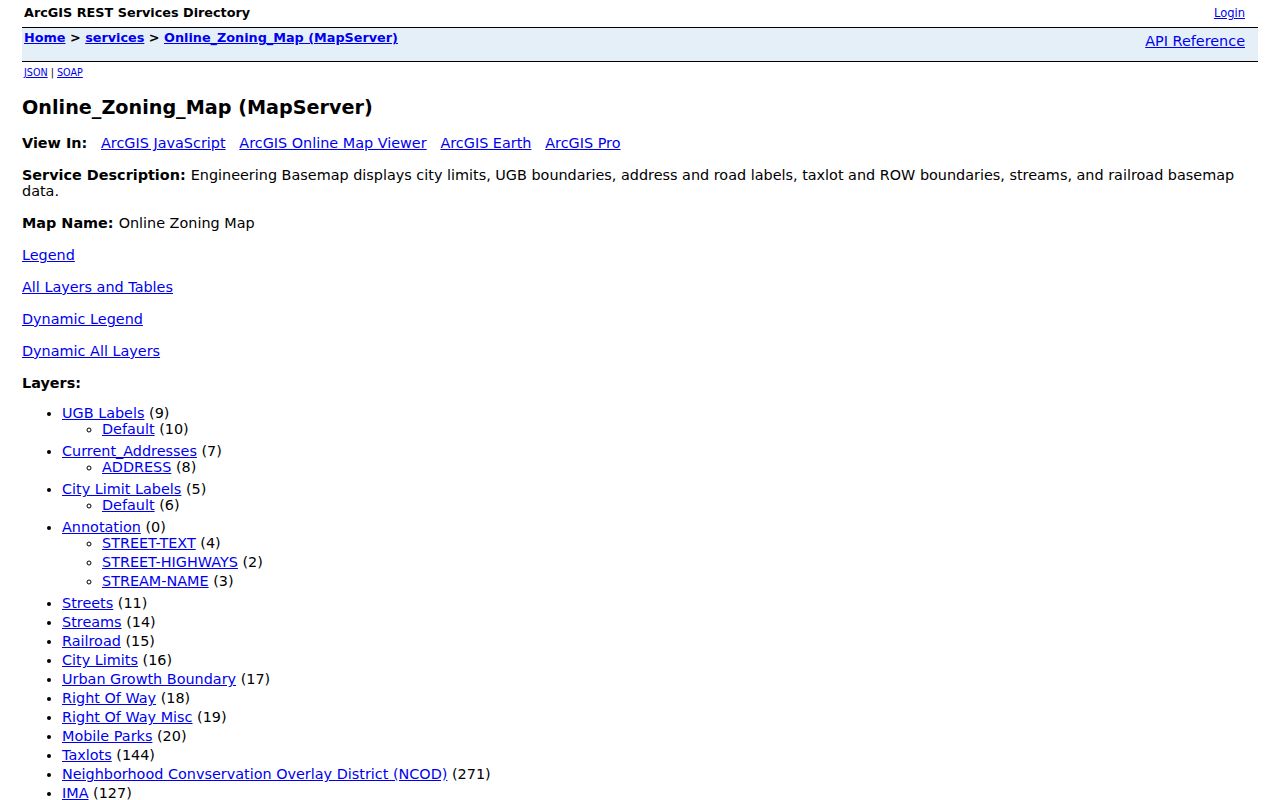The width and height of the screenshot is (1280, 800).
Task: View in ArcGIS Pro
Action: pos(583,143)
